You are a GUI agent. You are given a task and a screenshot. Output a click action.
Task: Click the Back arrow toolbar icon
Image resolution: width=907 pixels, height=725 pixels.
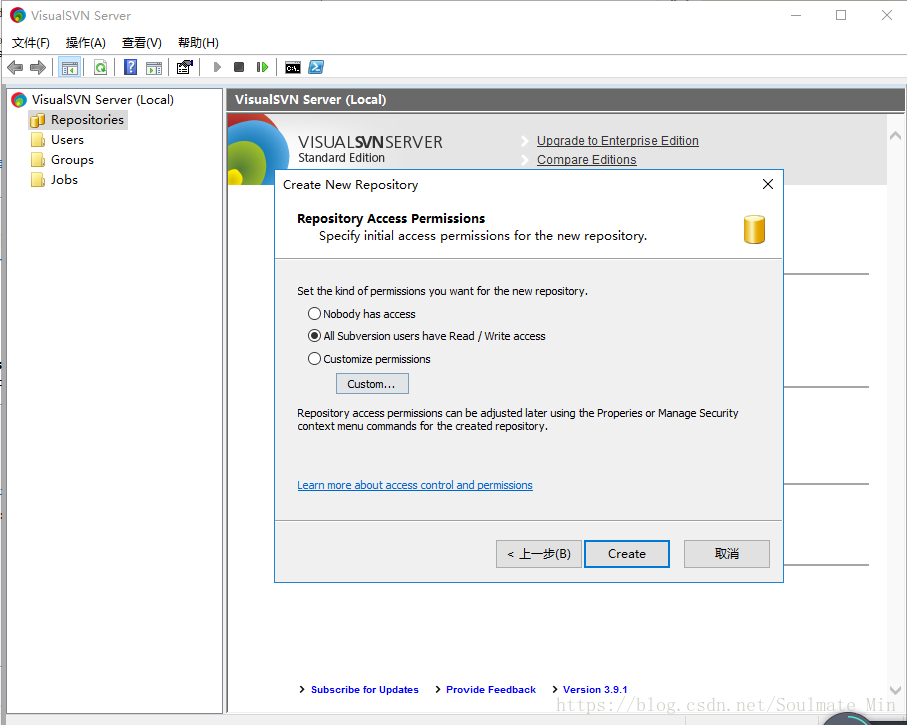(15, 68)
